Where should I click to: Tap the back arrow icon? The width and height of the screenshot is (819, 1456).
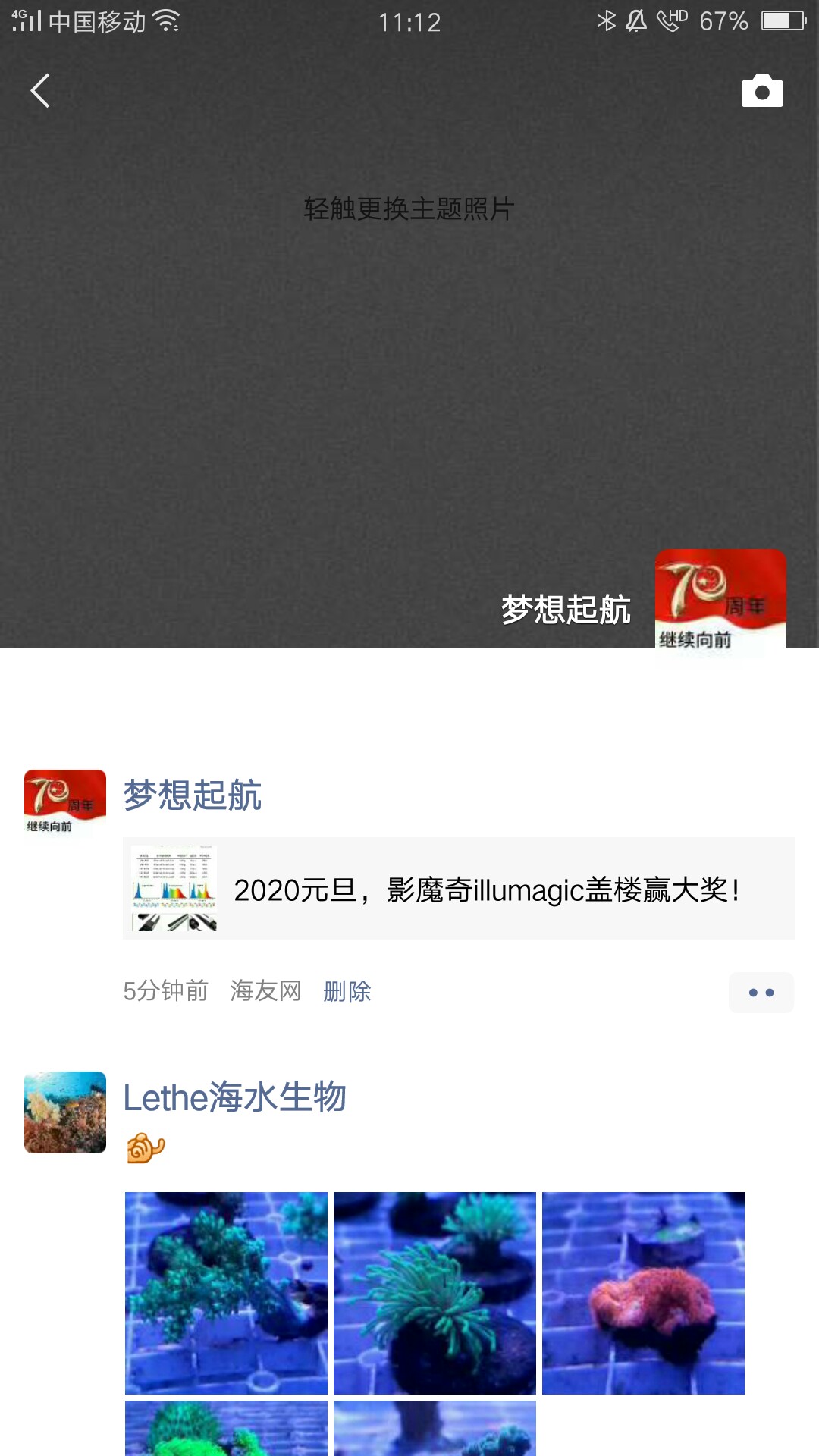(40, 91)
